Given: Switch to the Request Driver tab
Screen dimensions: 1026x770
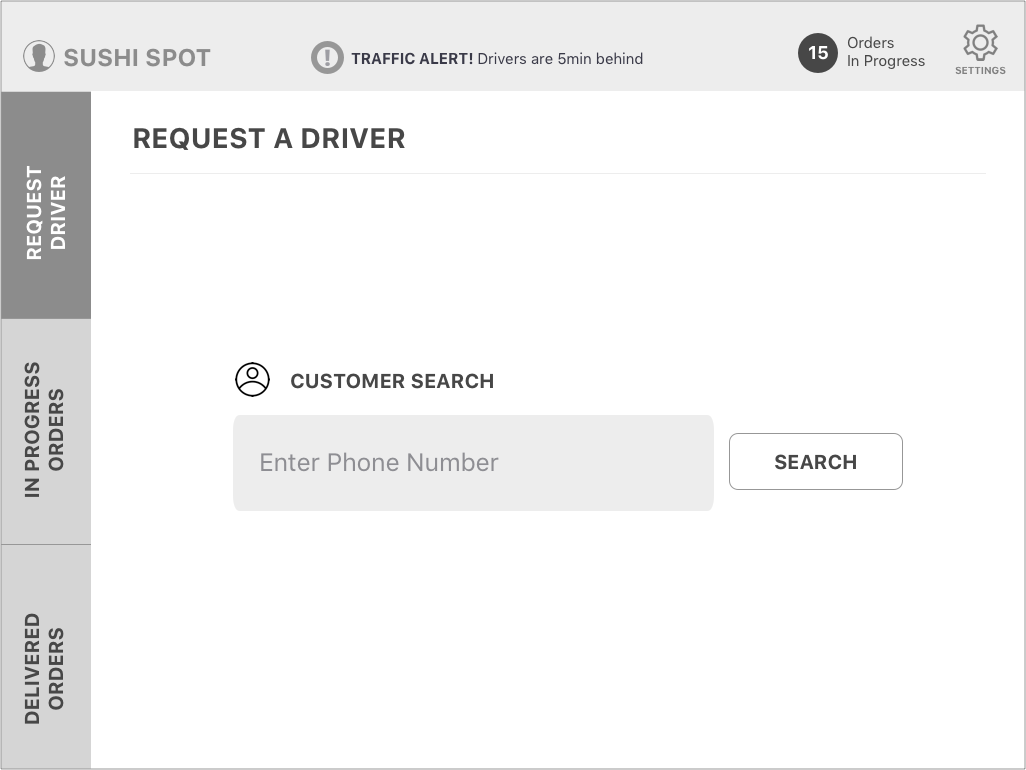Looking at the screenshot, I should coord(46,205).
